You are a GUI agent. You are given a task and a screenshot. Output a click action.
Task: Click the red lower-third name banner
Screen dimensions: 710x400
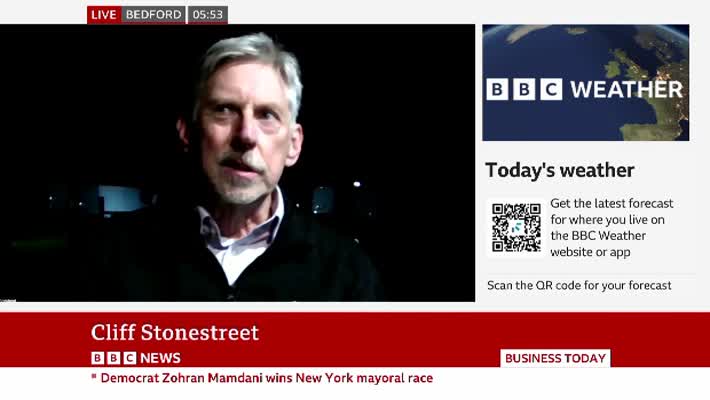355,339
